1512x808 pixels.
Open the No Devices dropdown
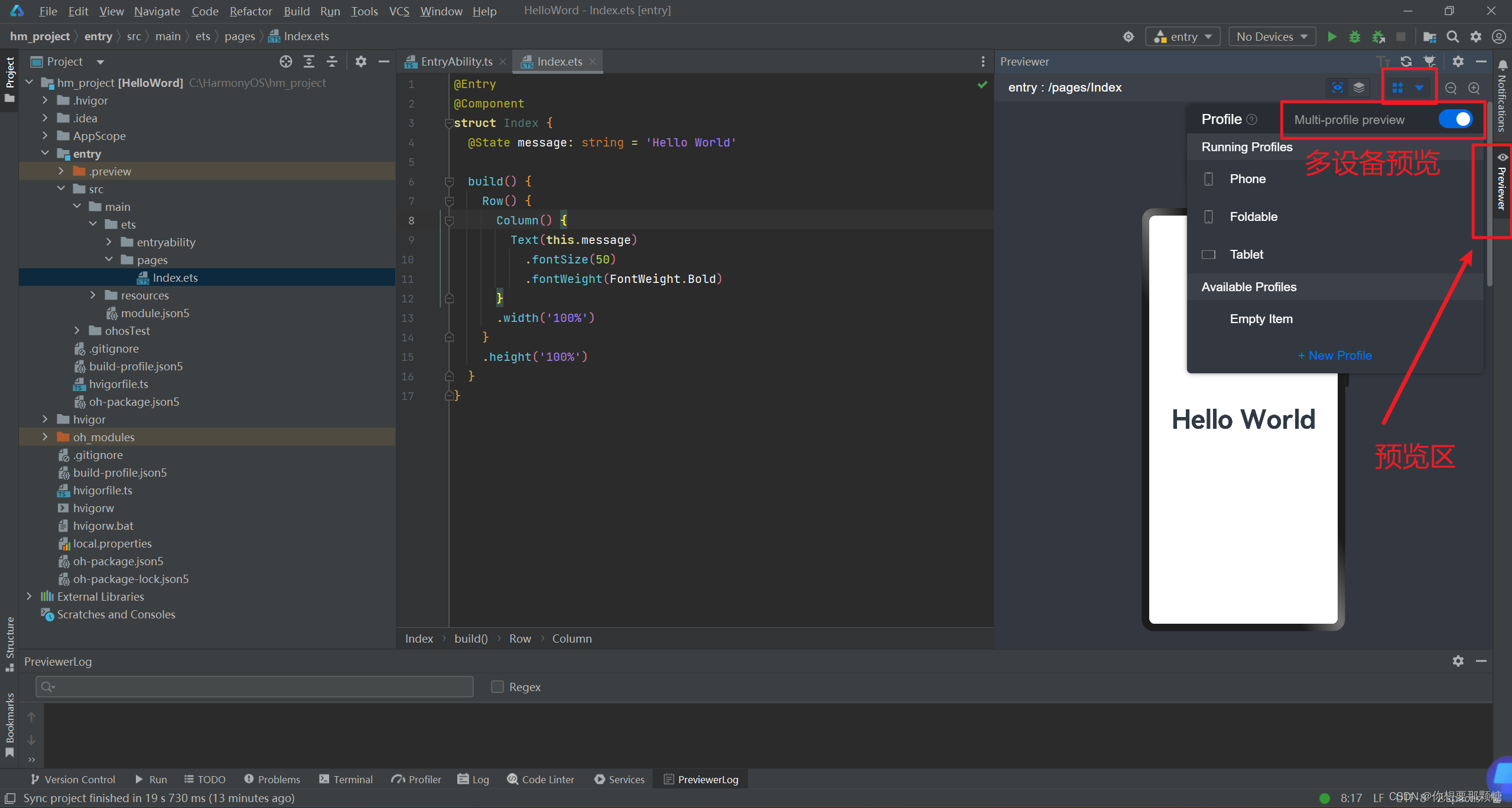click(1272, 37)
